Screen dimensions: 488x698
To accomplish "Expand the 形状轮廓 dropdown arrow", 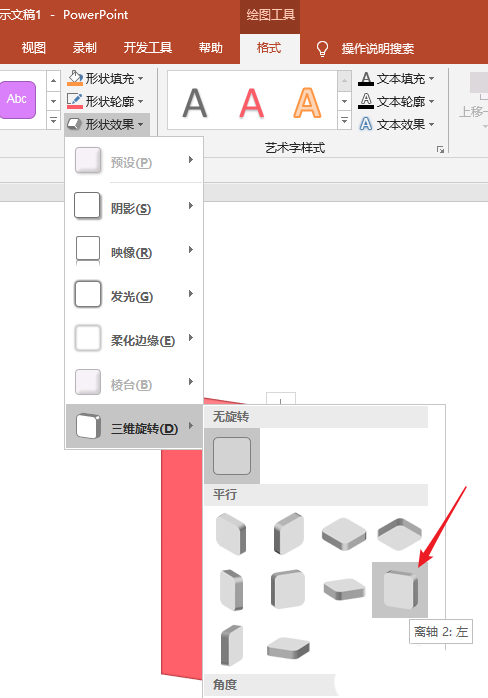I will (x=141, y=101).
